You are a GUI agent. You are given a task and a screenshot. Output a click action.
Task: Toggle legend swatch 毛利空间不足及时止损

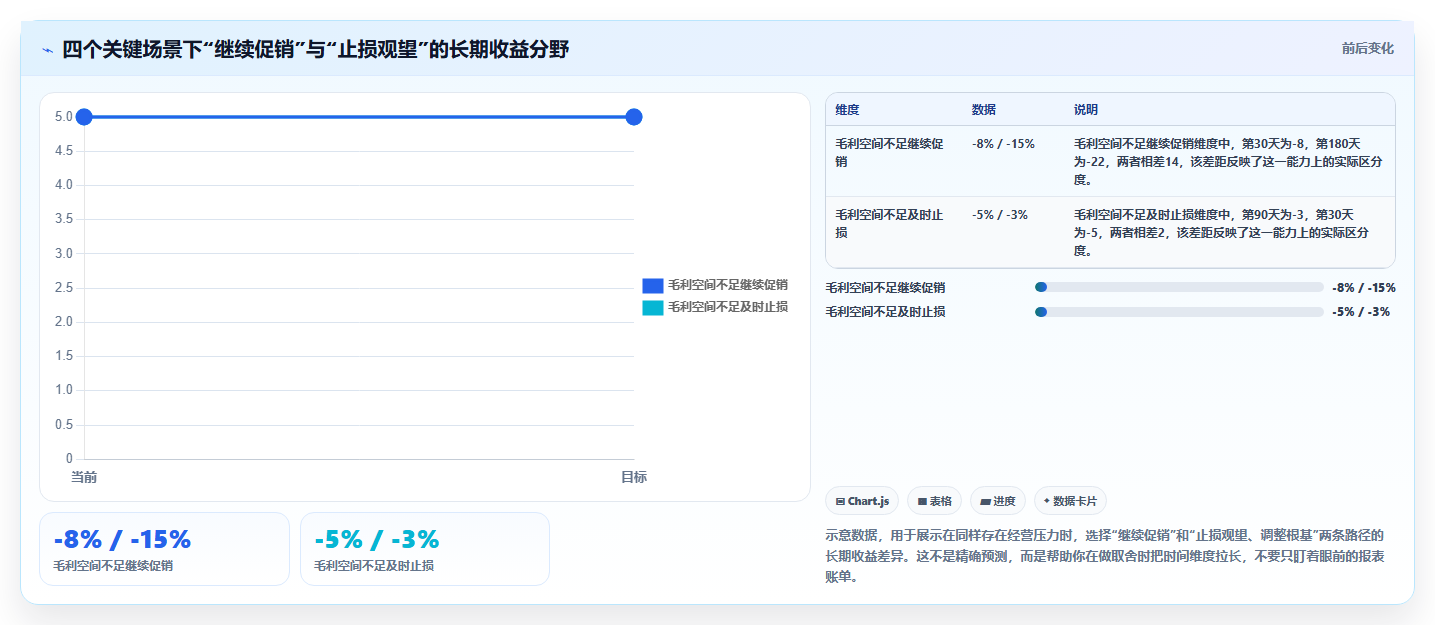click(652, 307)
